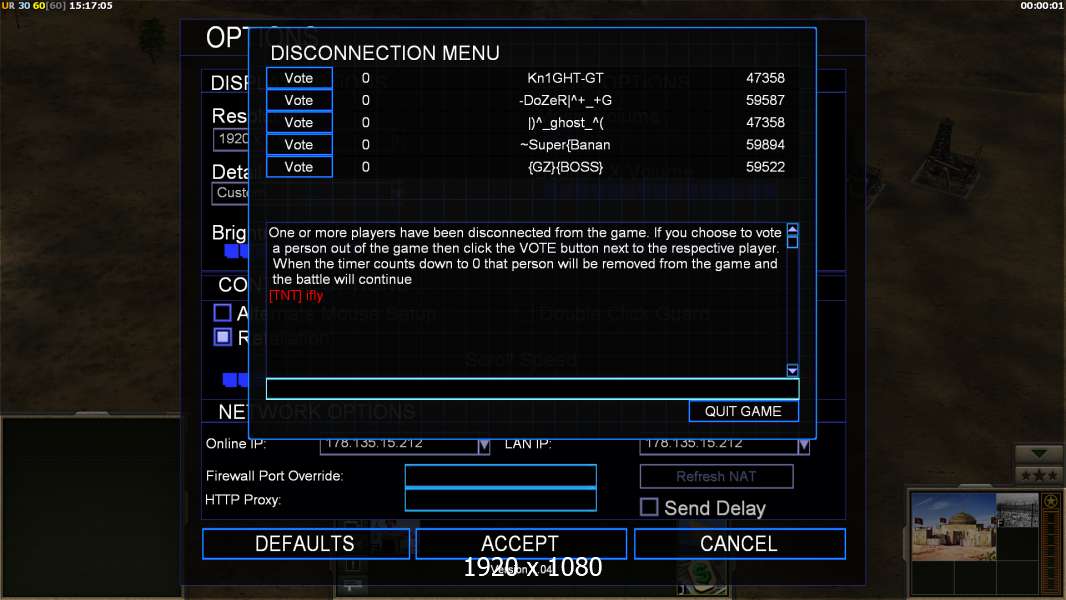Click the message box scroll-up arrow
Screen dimensions: 1066x600
click(x=792, y=230)
